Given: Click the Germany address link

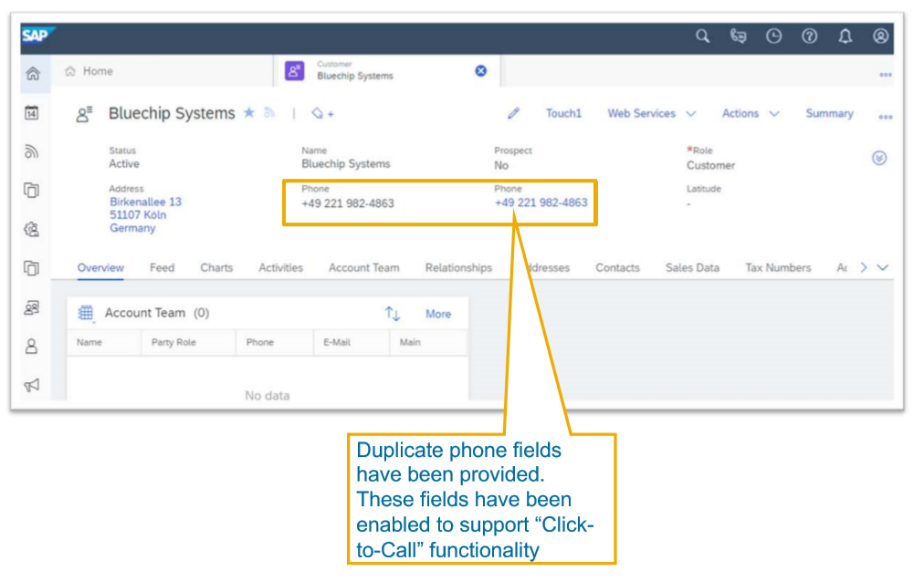Looking at the screenshot, I should point(132,228).
